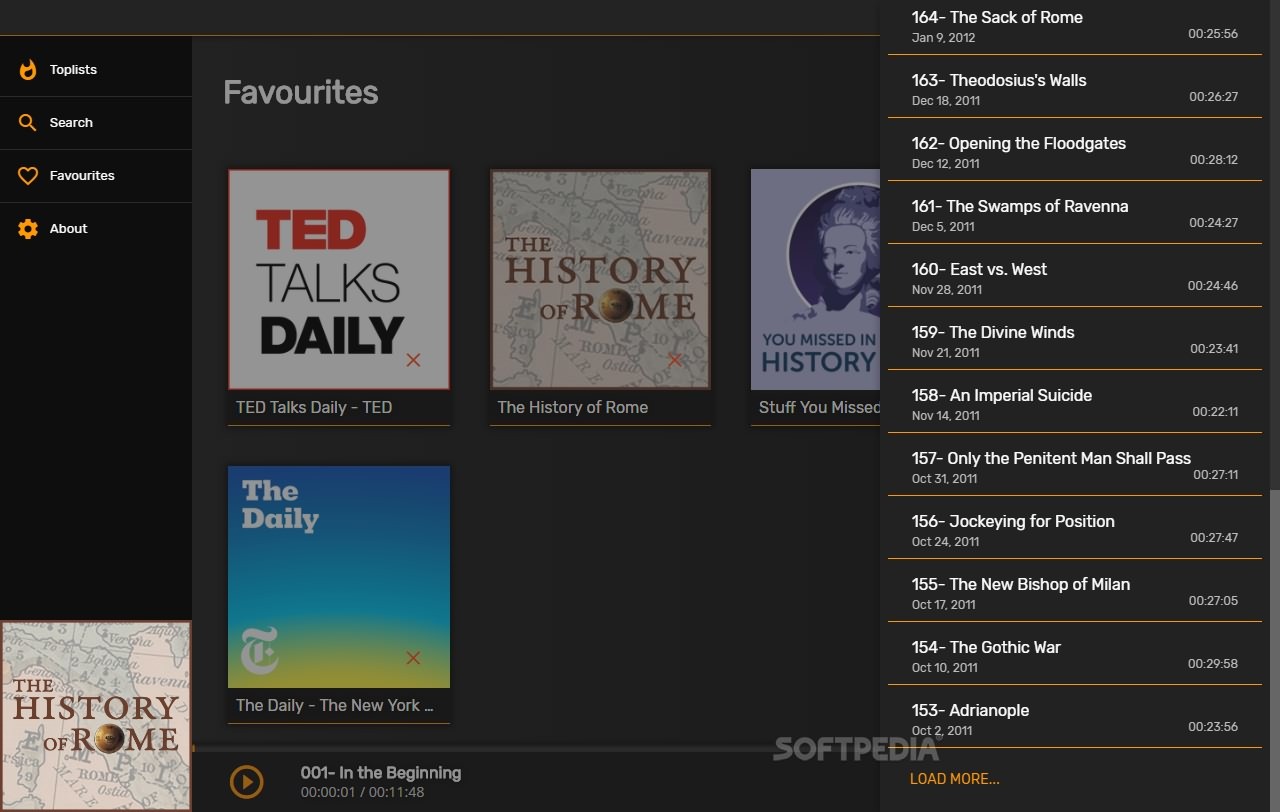1280x812 pixels.
Task: Click the About gear icon
Action: click(28, 229)
